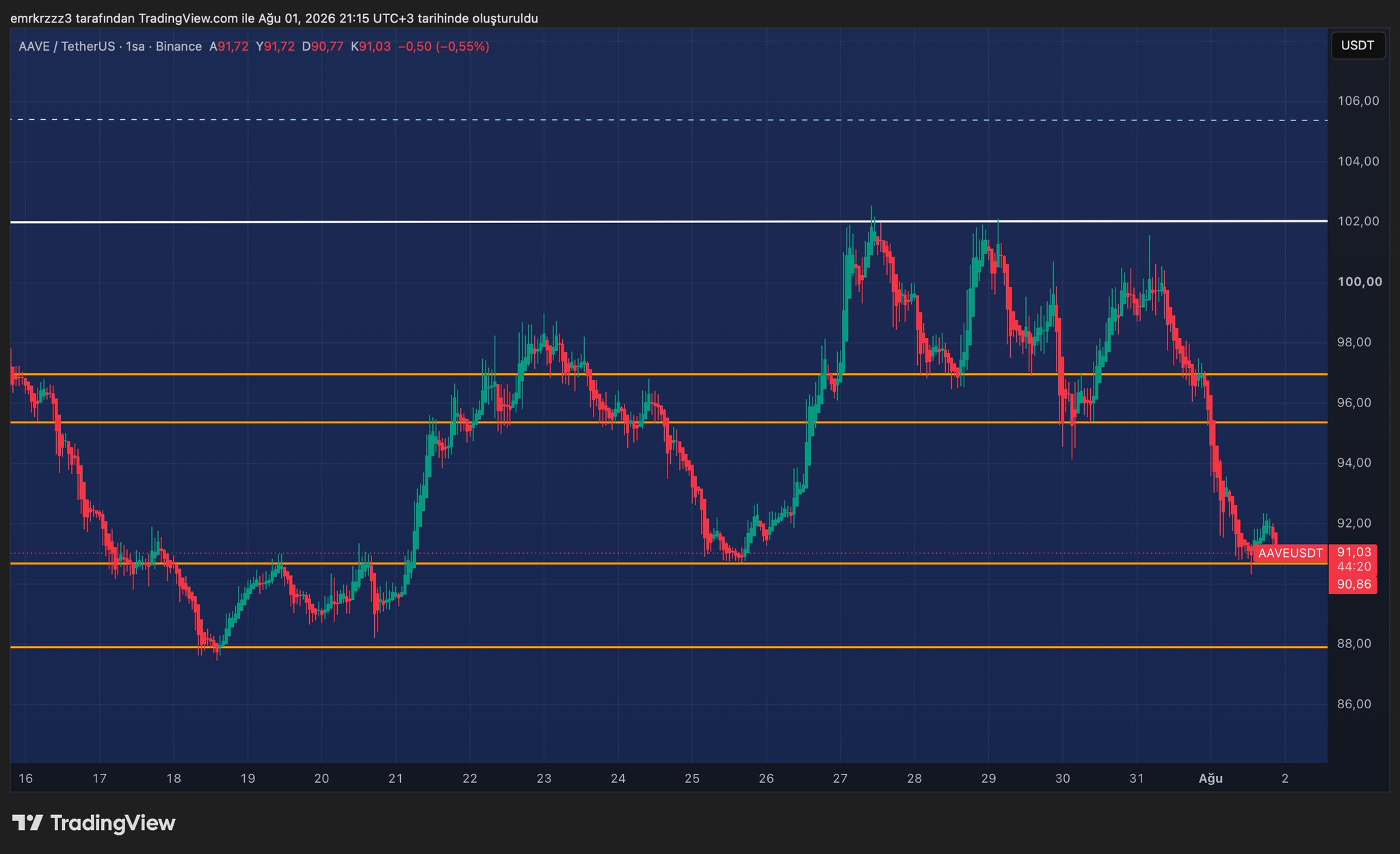The height and width of the screenshot is (854, 1400).
Task: Click the change value −0,50 (−0,55%)
Action: click(x=444, y=47)
